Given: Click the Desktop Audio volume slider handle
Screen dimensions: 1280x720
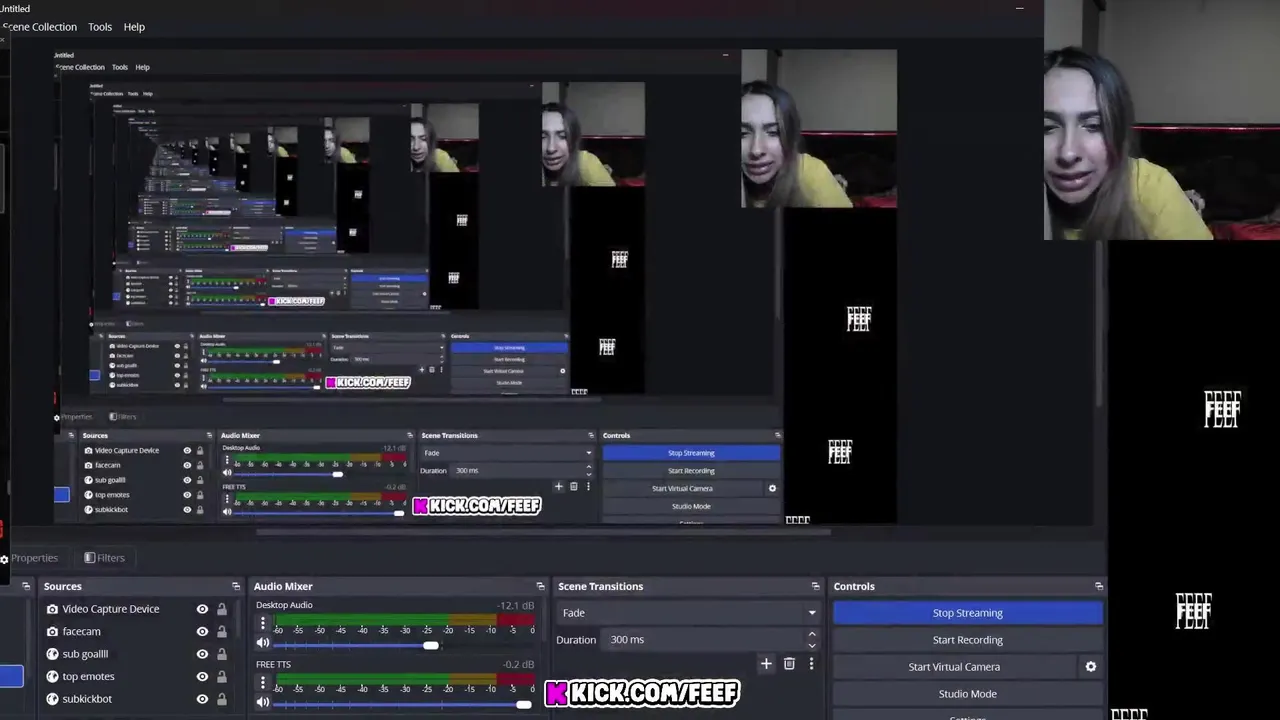Looking at the screenshot, I should (x=430, y=646).
